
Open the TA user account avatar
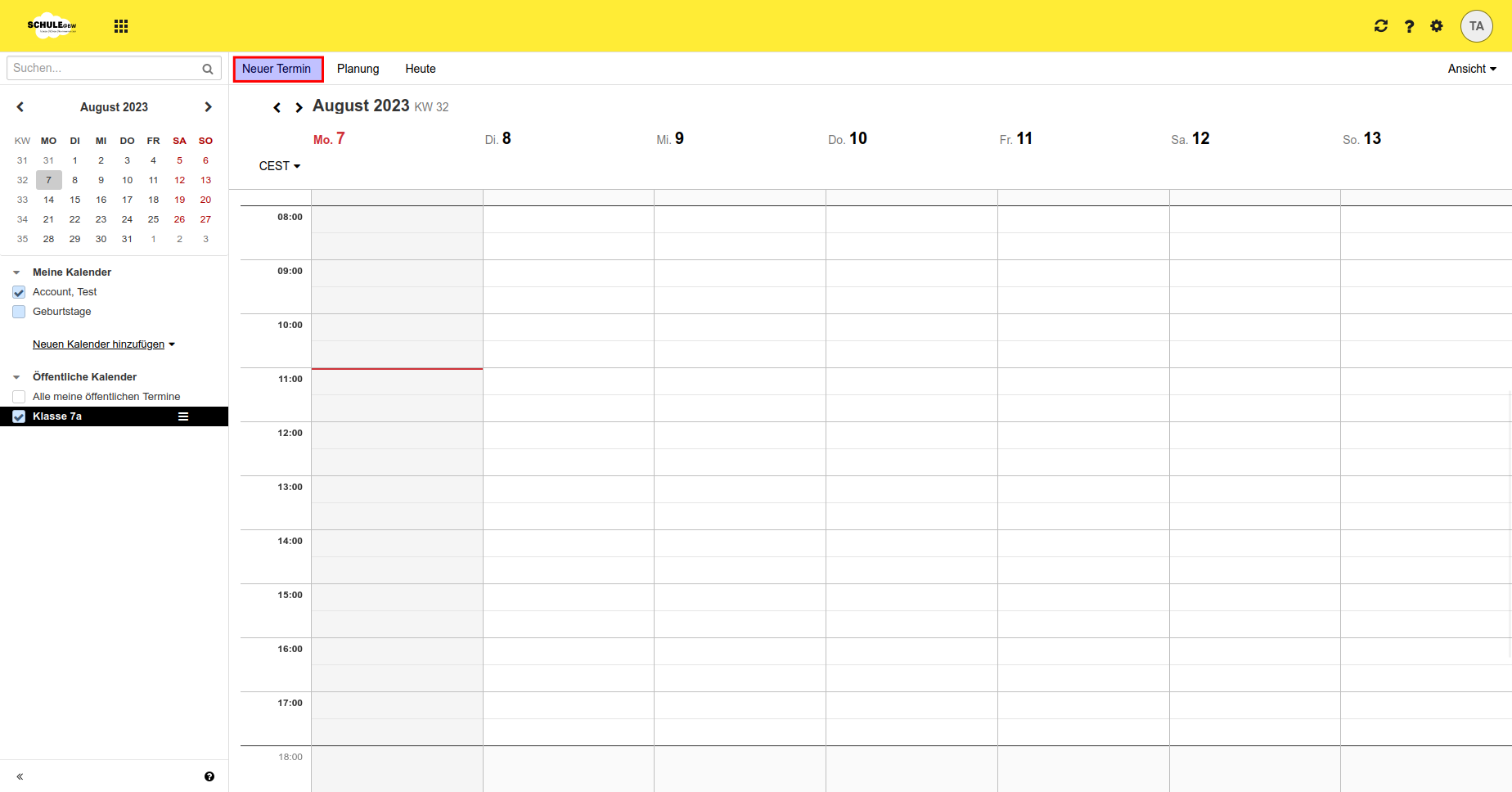(1476, 26)
